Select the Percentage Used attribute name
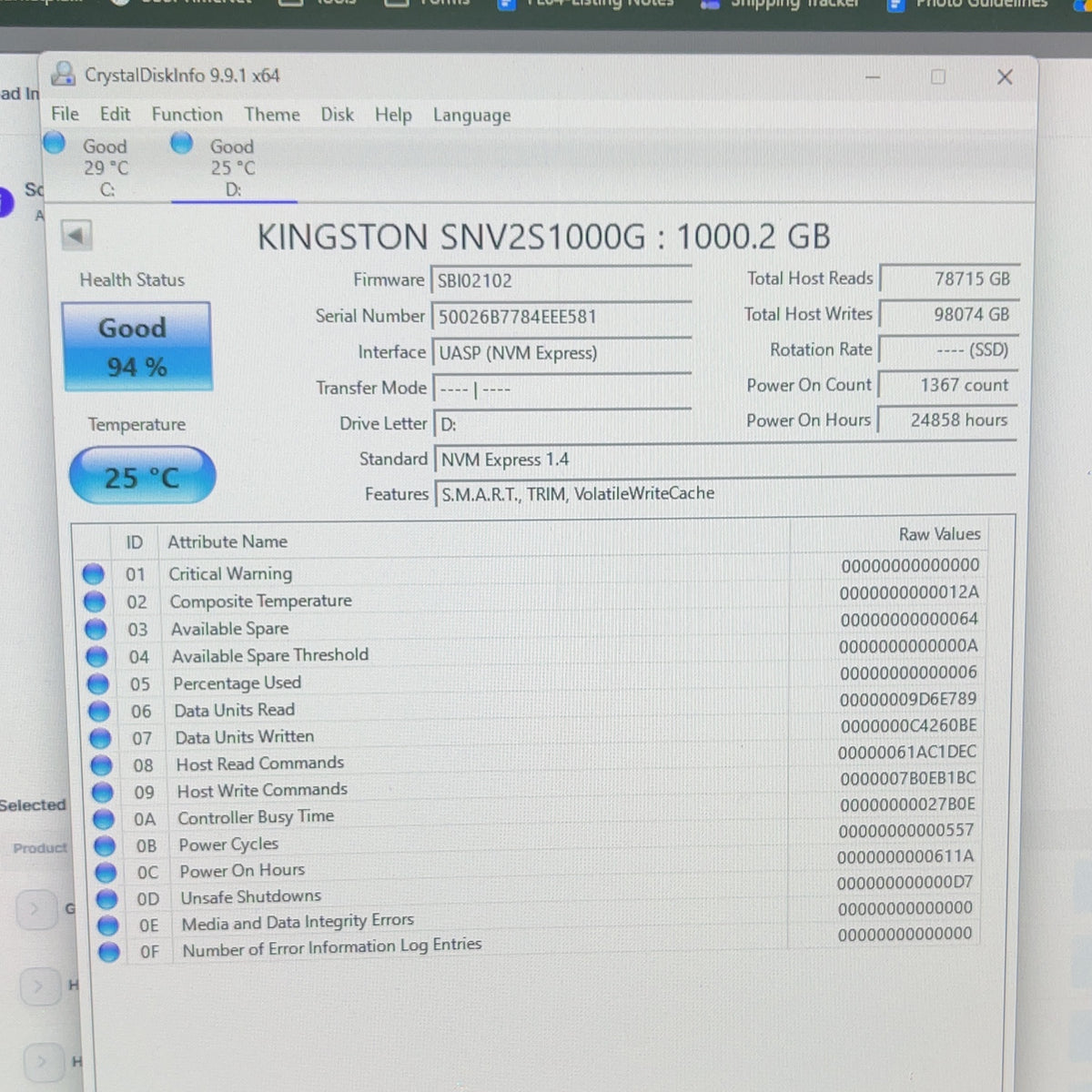Screen dimensions: 1092x1092 pos(237,682)
